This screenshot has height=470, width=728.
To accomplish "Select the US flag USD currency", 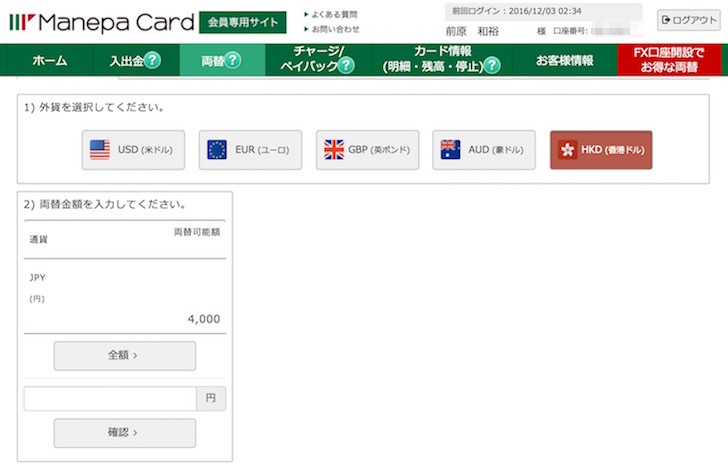I will (133, 150).
